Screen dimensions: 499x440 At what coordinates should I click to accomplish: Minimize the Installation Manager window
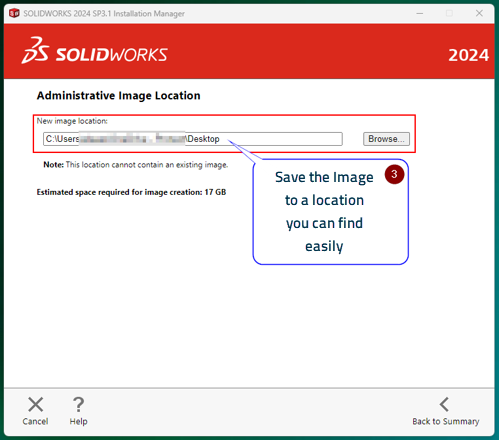pos(420,13)
